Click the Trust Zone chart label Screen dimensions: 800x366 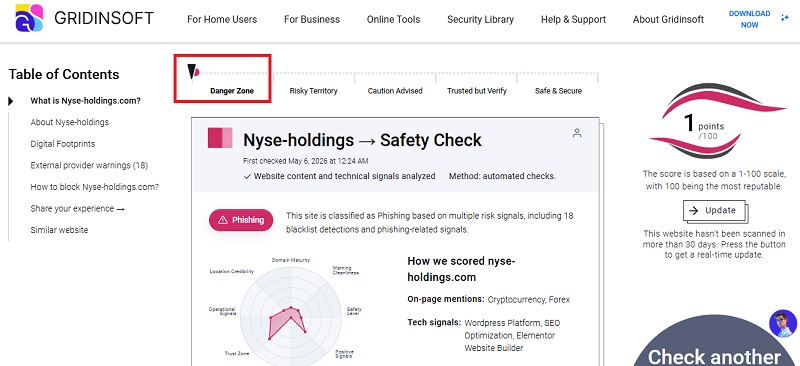tap(237, 353)
